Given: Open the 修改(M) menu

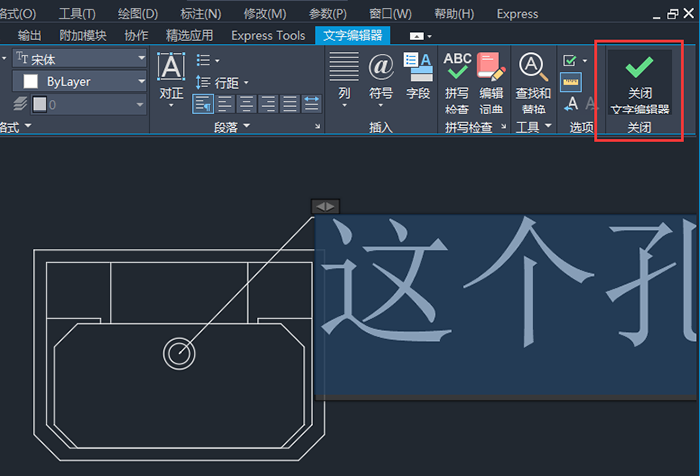Looking at the screenshot, I should point(265,14).
